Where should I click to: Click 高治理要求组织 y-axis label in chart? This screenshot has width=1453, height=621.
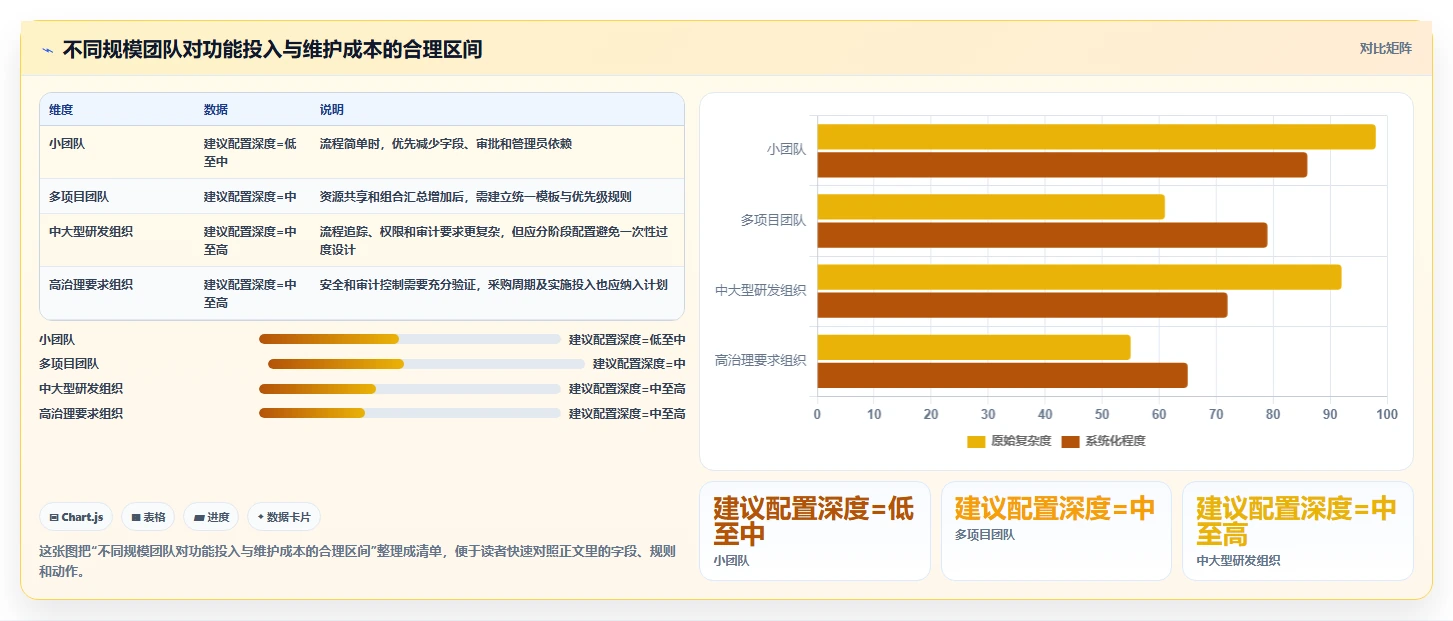click(760, 361)
